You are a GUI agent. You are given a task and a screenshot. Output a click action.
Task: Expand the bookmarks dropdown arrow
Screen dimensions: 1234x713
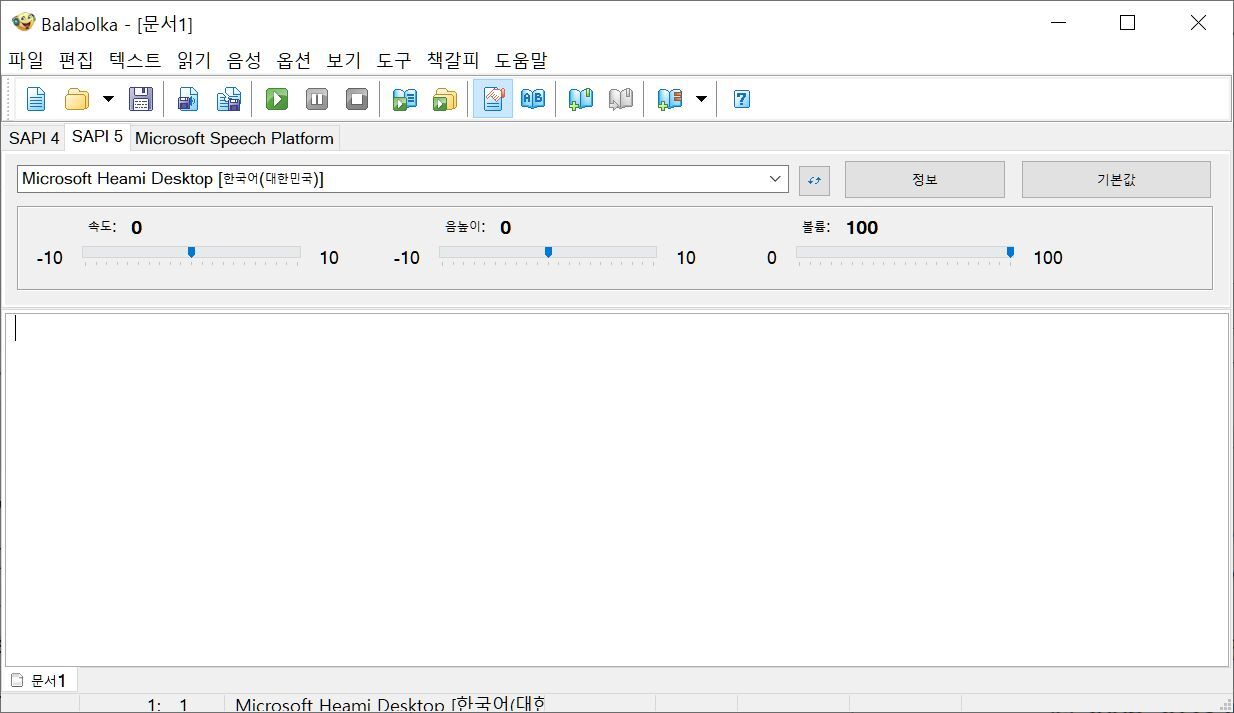(x=701, y=99)
